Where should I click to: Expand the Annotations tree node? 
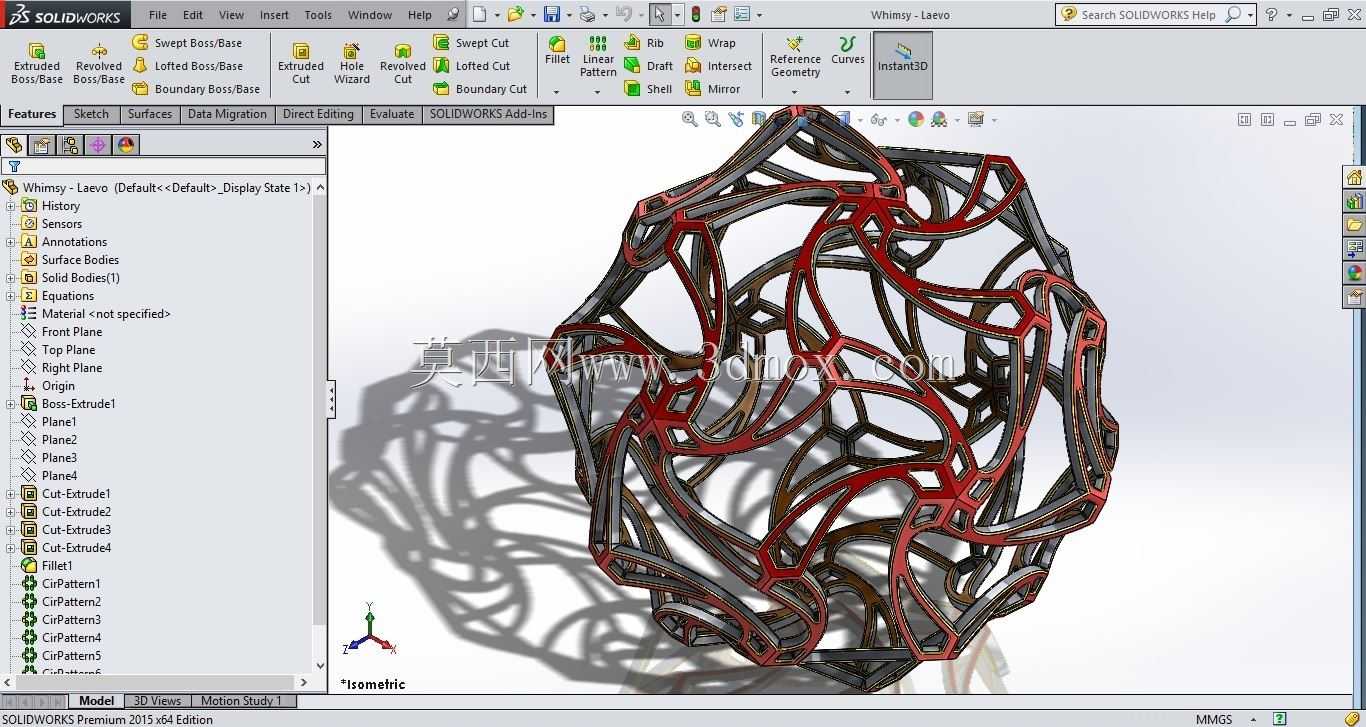pyautogui.click(x=11, y=242)
